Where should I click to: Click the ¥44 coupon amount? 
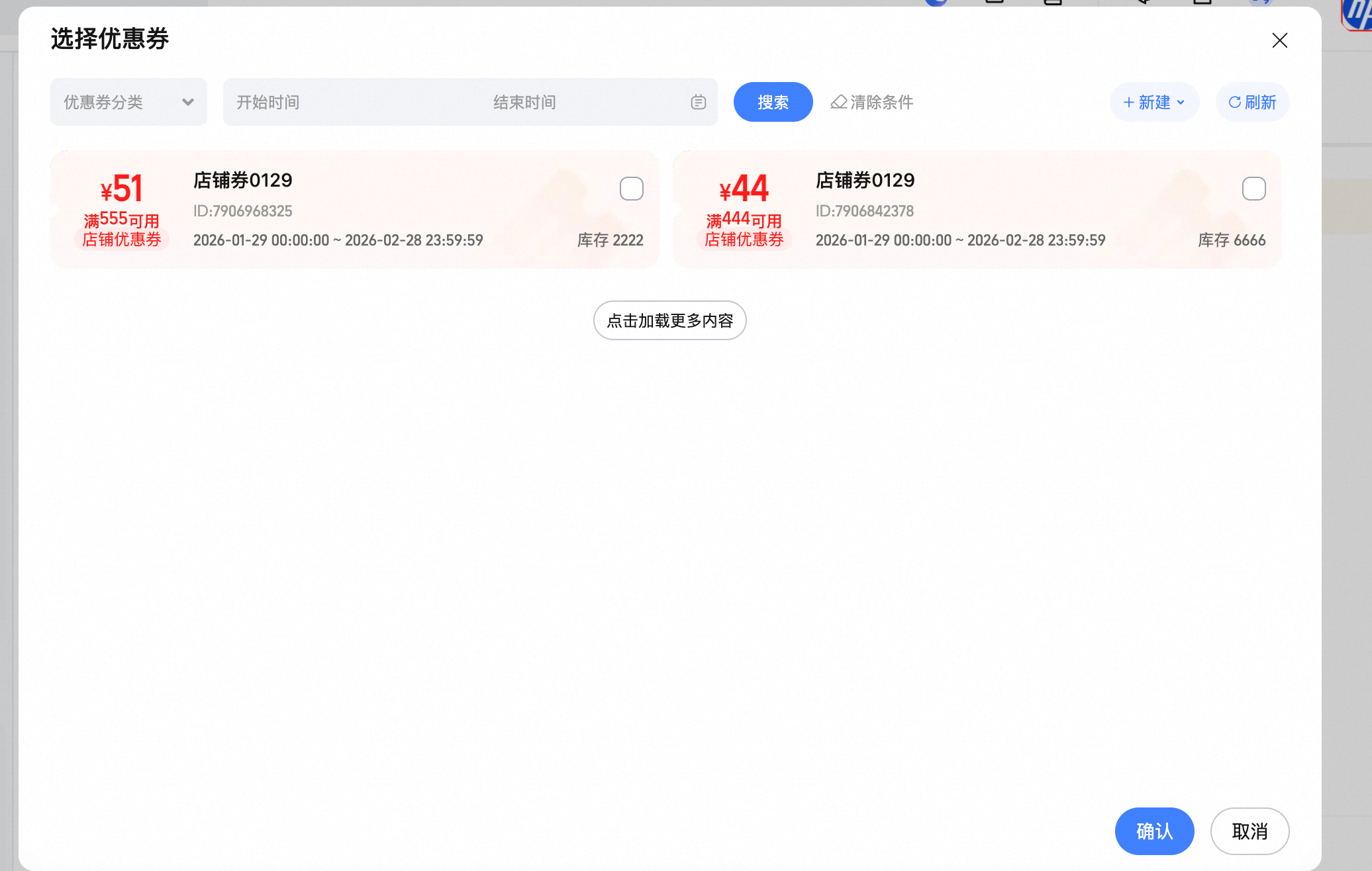coord(744,189)
